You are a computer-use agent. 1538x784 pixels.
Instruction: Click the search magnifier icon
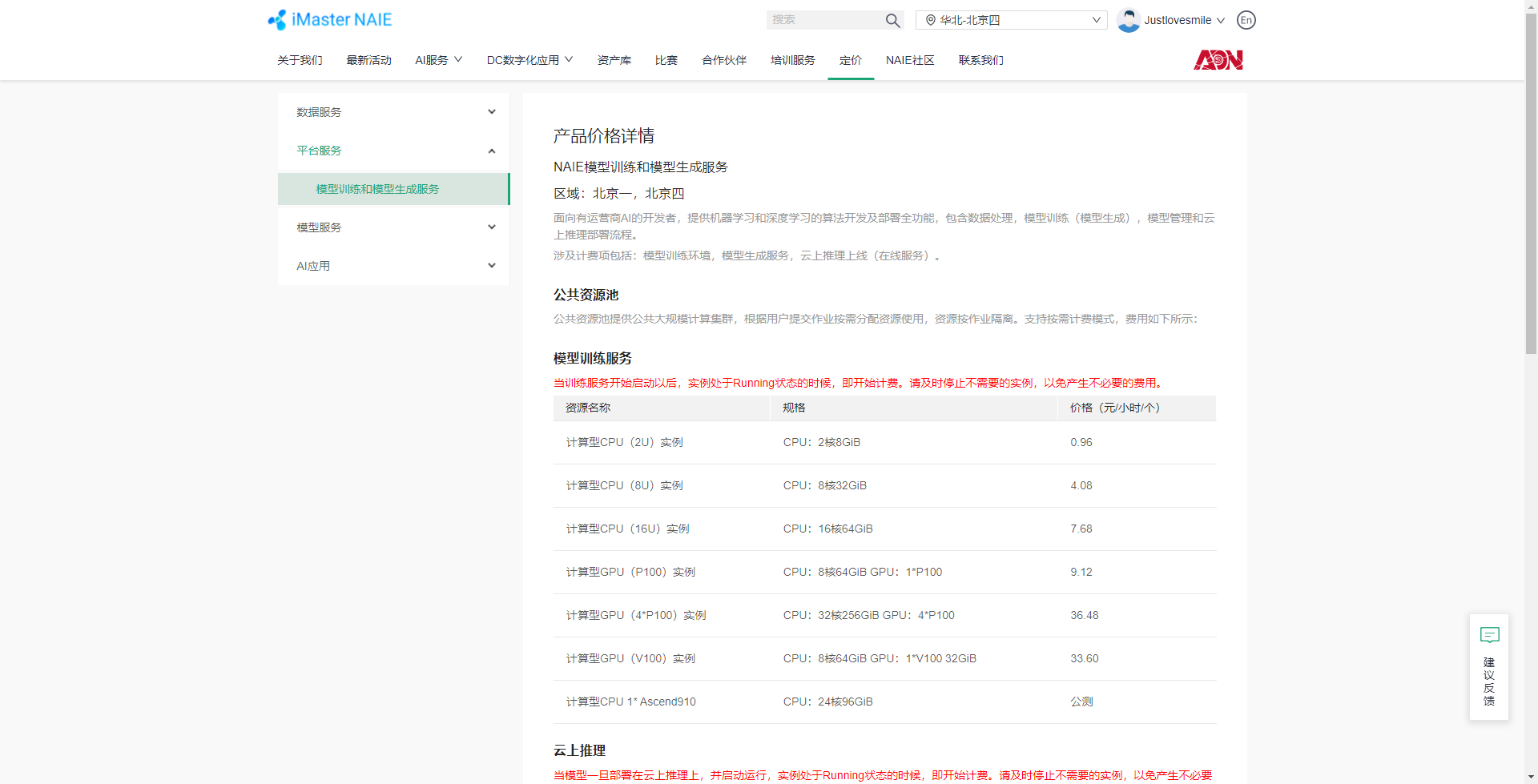(892, 20)
